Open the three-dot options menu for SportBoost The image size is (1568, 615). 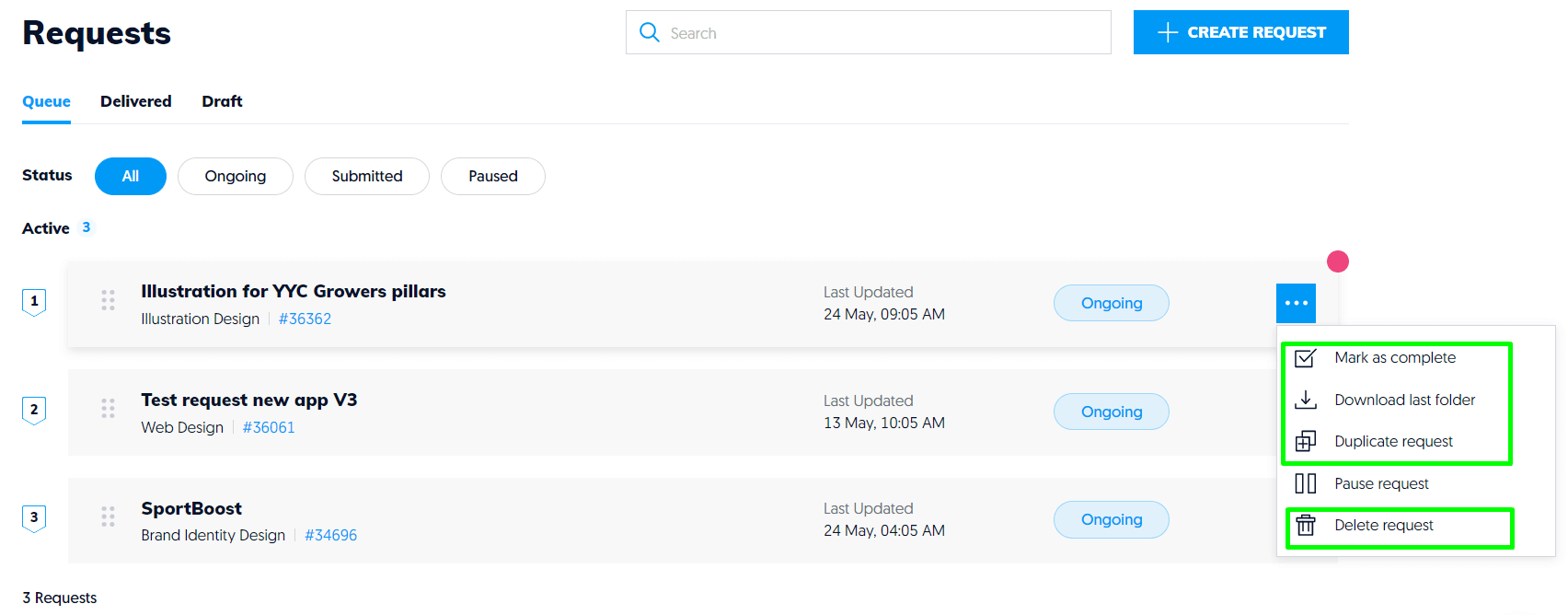(x=1296, y=519)
